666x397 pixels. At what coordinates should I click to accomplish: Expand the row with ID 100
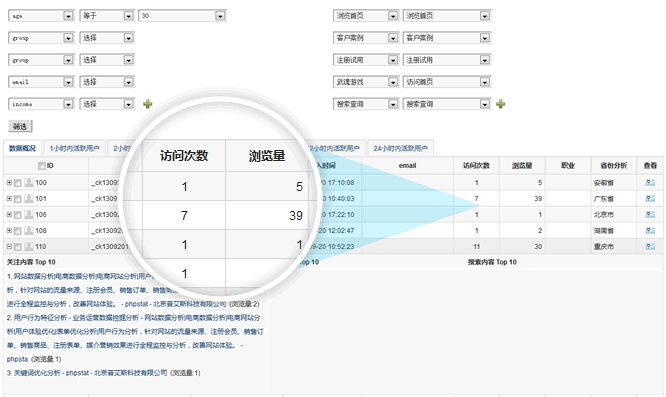point(9,183)
